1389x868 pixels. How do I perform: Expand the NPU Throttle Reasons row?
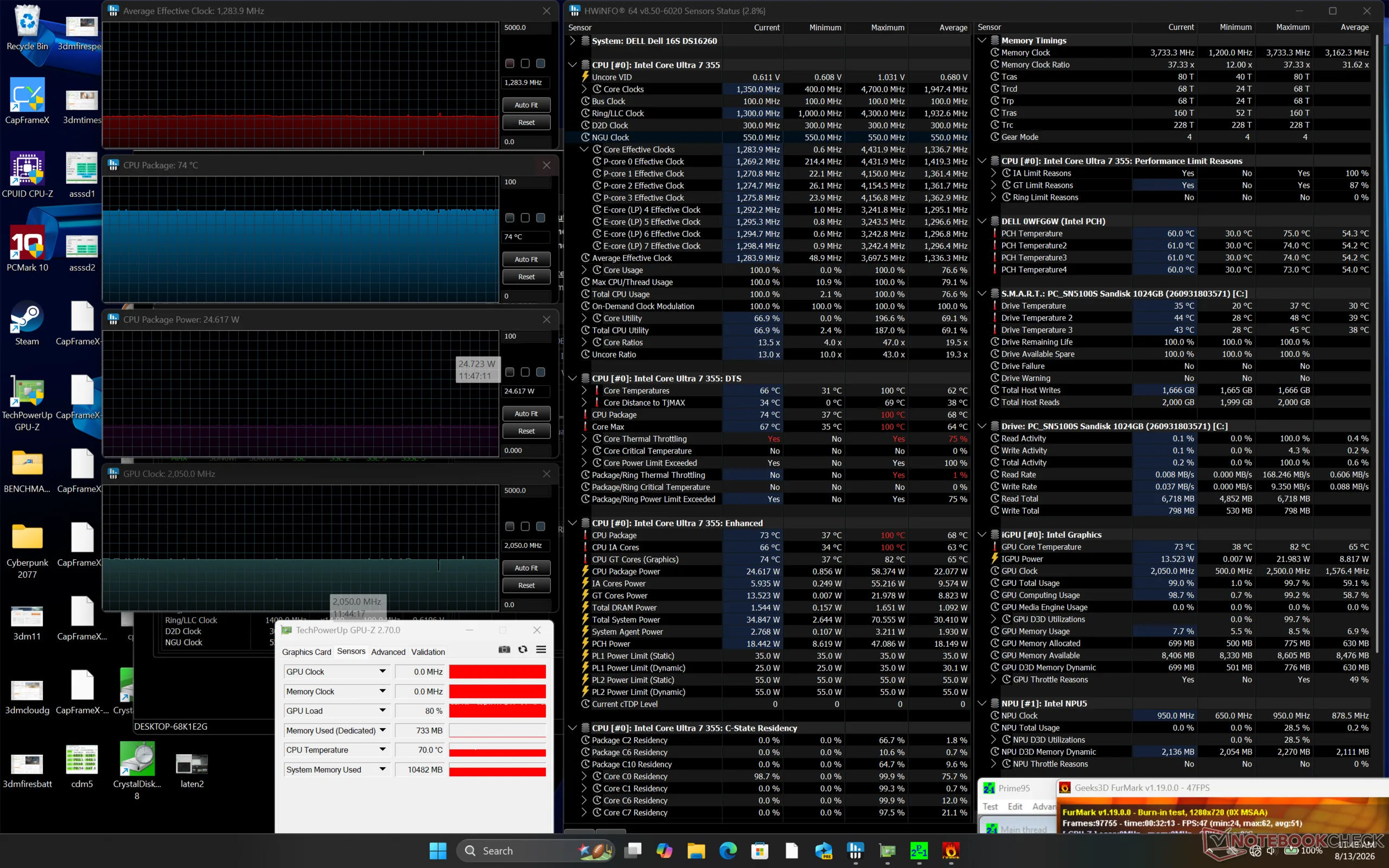pos(993,763)
